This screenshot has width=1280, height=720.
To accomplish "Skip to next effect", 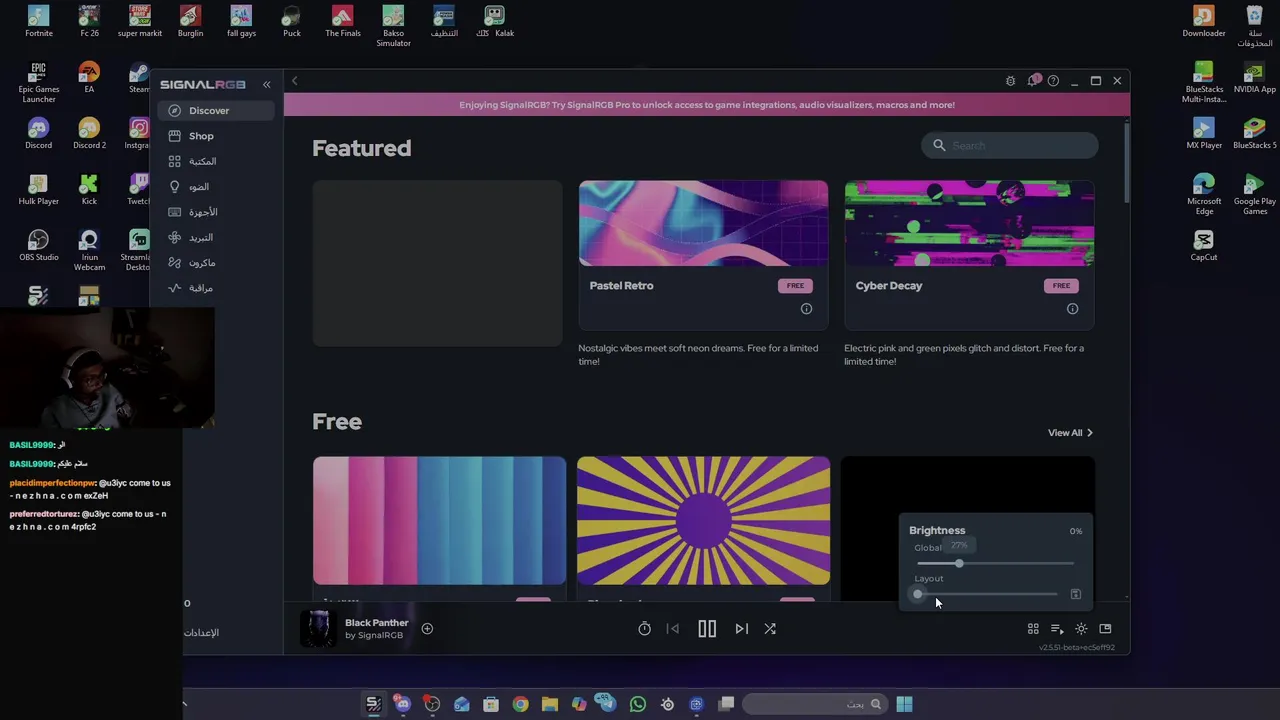I will [741, 629].
